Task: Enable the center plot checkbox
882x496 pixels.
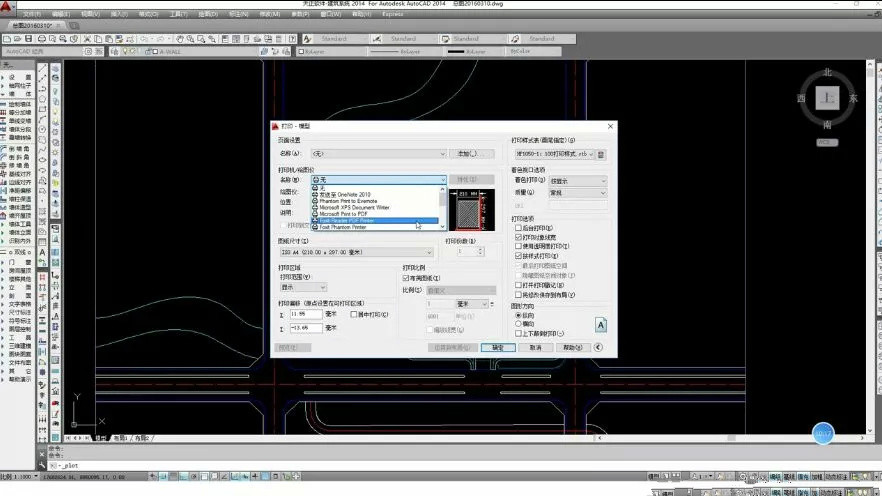Action: [353, 314]
